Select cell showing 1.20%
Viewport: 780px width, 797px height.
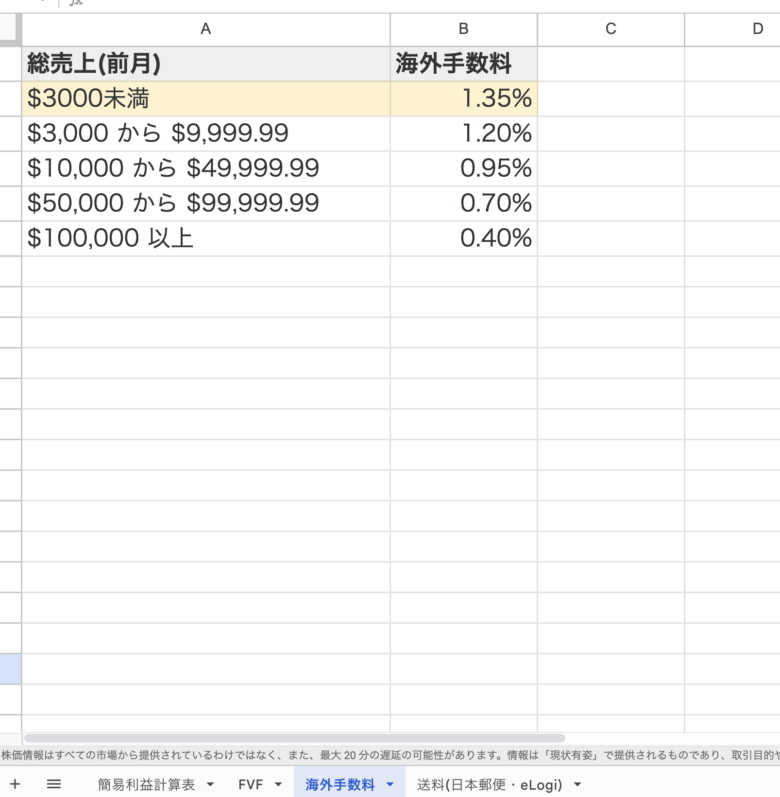463,134
